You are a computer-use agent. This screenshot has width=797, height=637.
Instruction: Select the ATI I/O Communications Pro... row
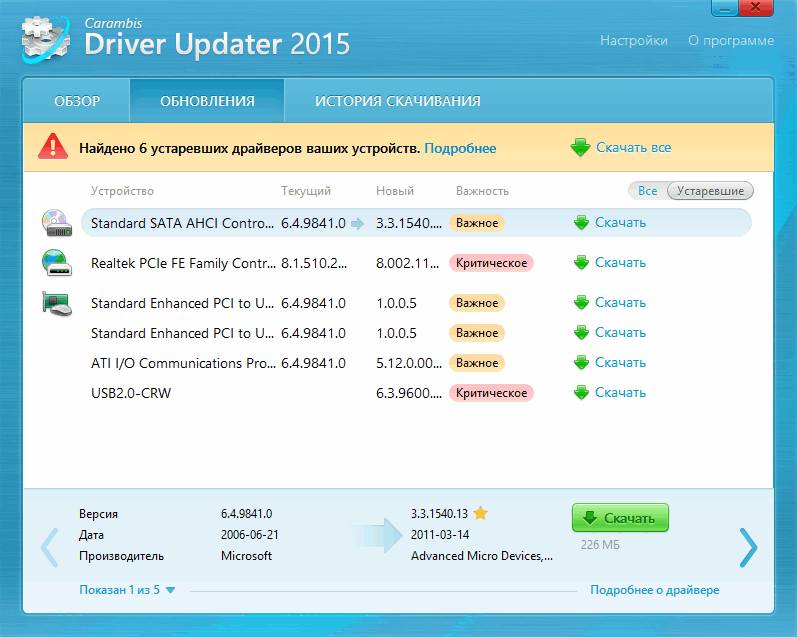tap(416, 363)
